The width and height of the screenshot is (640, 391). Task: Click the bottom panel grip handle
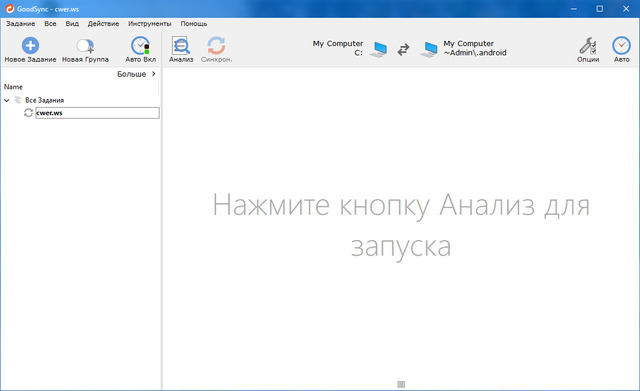pyautogui.click(x=401, y=384)
